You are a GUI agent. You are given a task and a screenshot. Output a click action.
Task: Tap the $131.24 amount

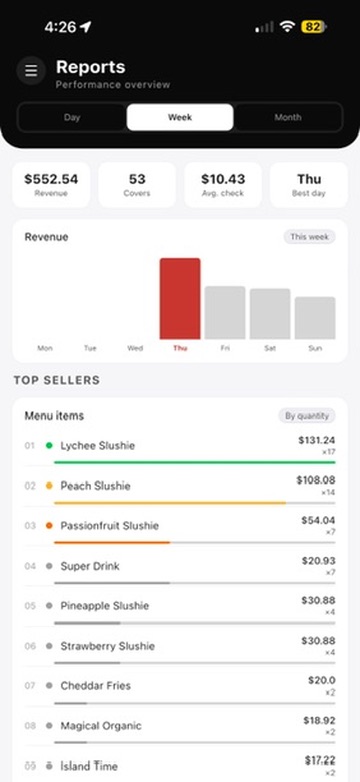point(317,440)
